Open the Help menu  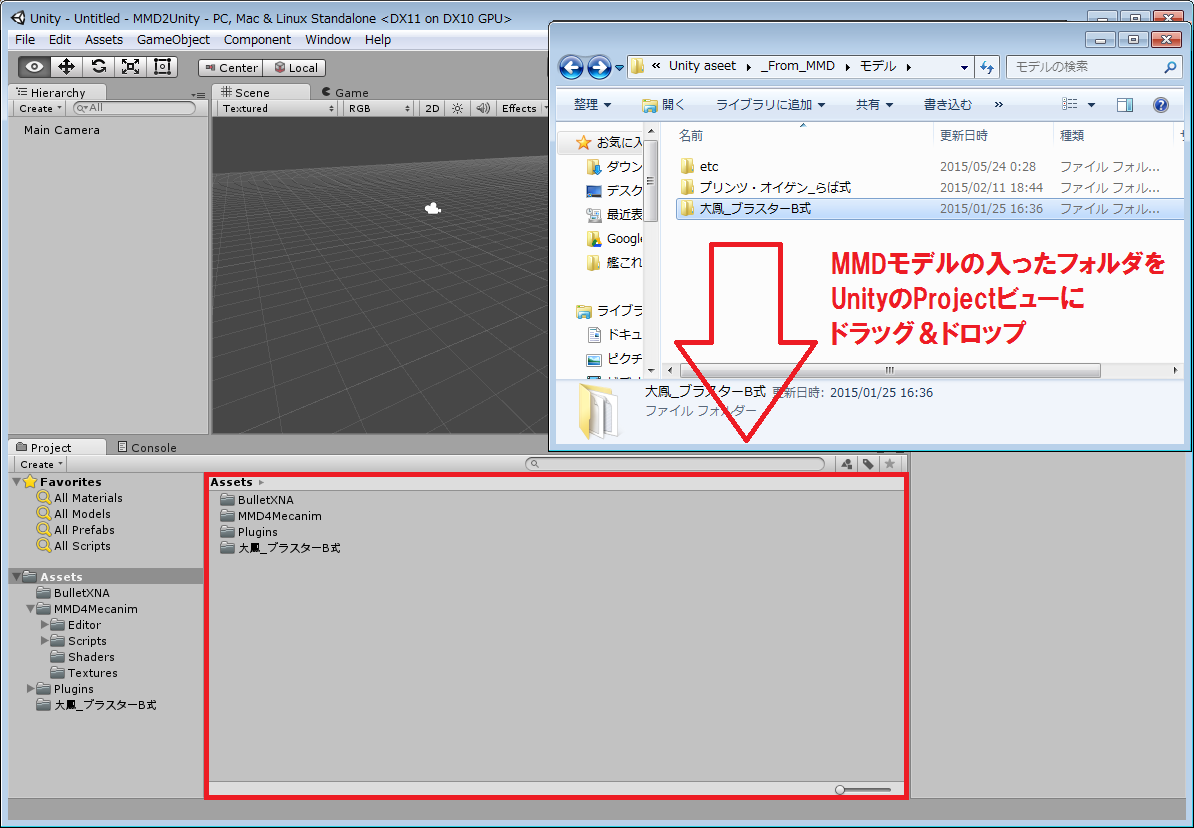pos(378,40)
